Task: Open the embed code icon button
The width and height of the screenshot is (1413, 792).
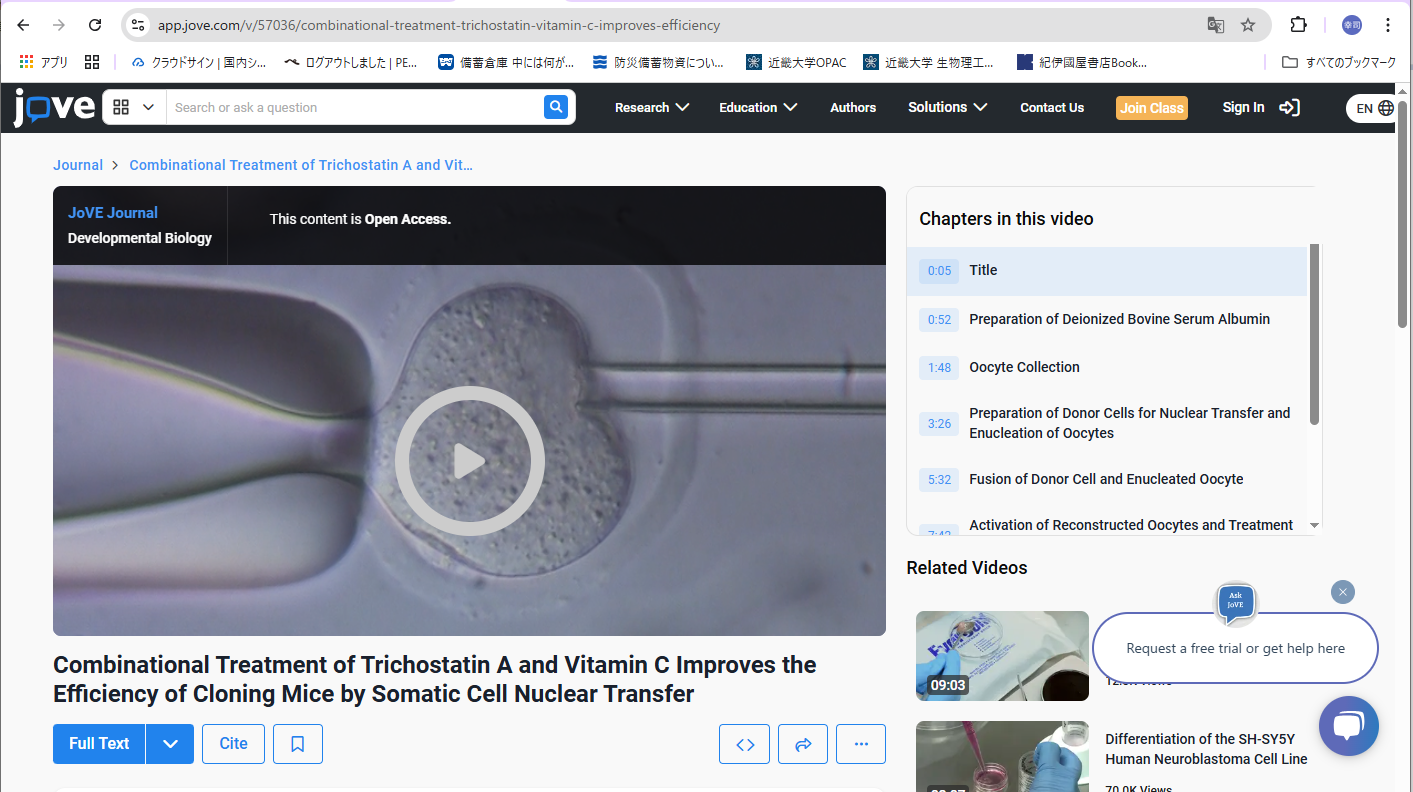Action: pos(745,744)
